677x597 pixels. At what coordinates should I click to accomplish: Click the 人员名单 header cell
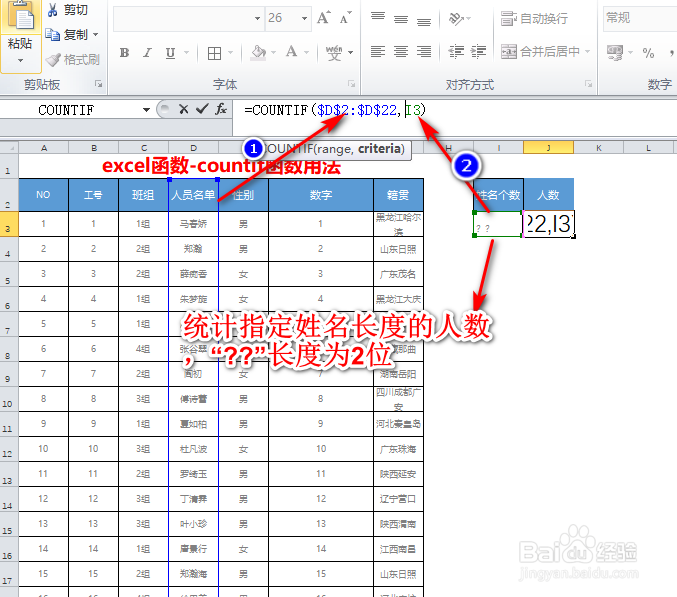click(193, 195)
